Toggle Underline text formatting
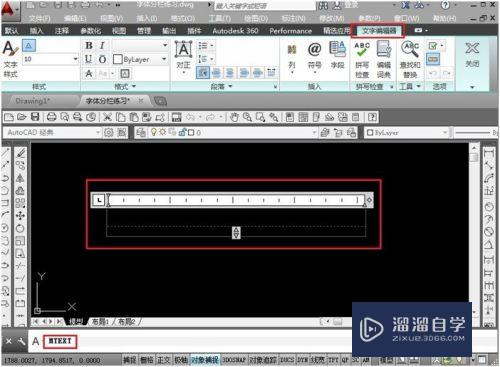The width and height of the screenshot is (500, 367). (x=89, y=59)
